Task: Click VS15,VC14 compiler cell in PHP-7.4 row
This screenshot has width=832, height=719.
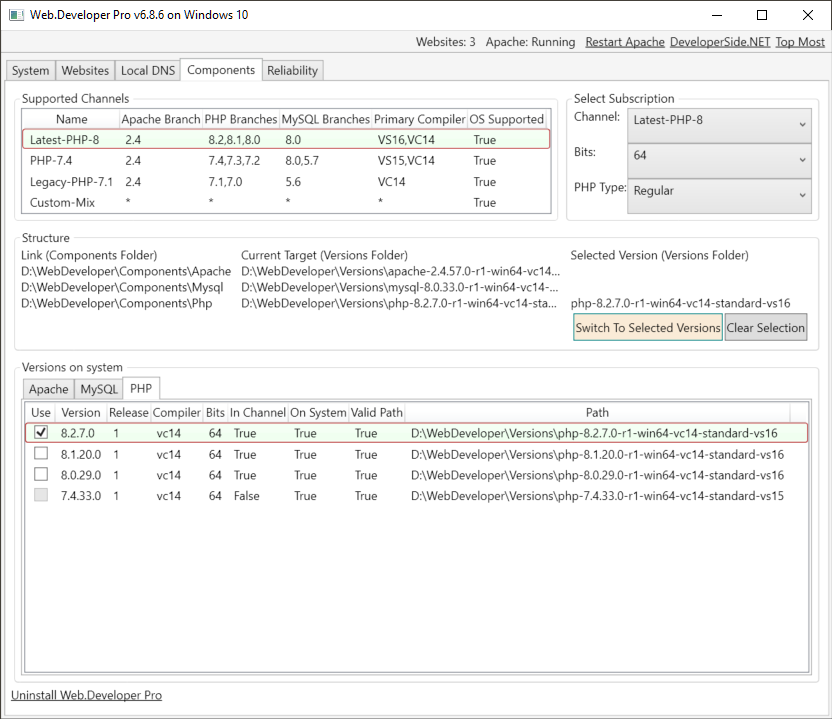Action: [406, 160]
